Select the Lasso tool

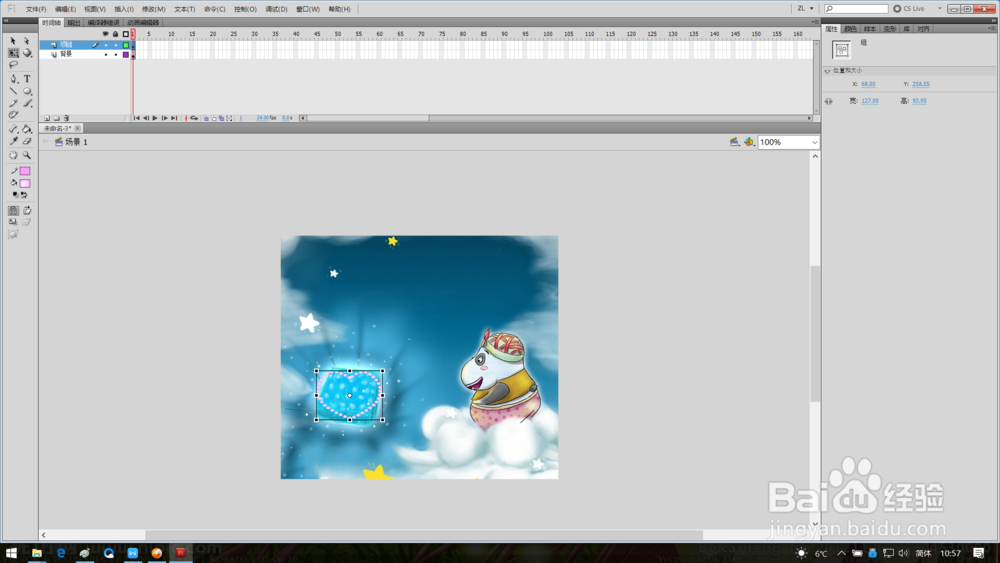pos(13,65)
